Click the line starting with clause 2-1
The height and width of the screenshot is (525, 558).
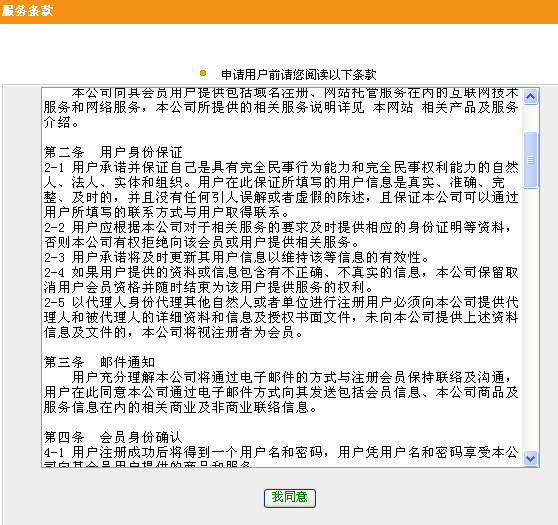tap(281, 167)
